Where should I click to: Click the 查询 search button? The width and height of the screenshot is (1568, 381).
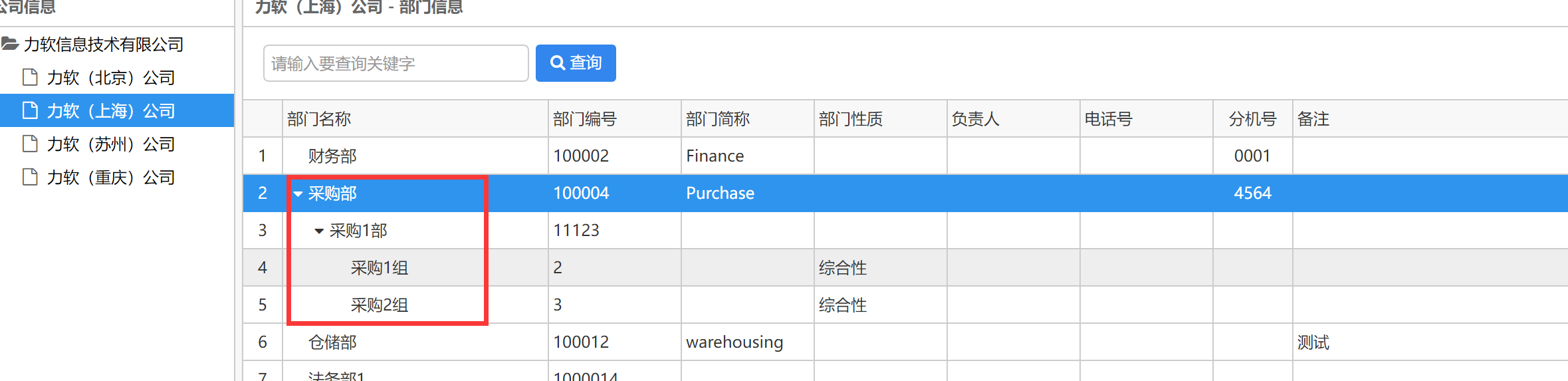pyautogui.click(x=576, y=63)
